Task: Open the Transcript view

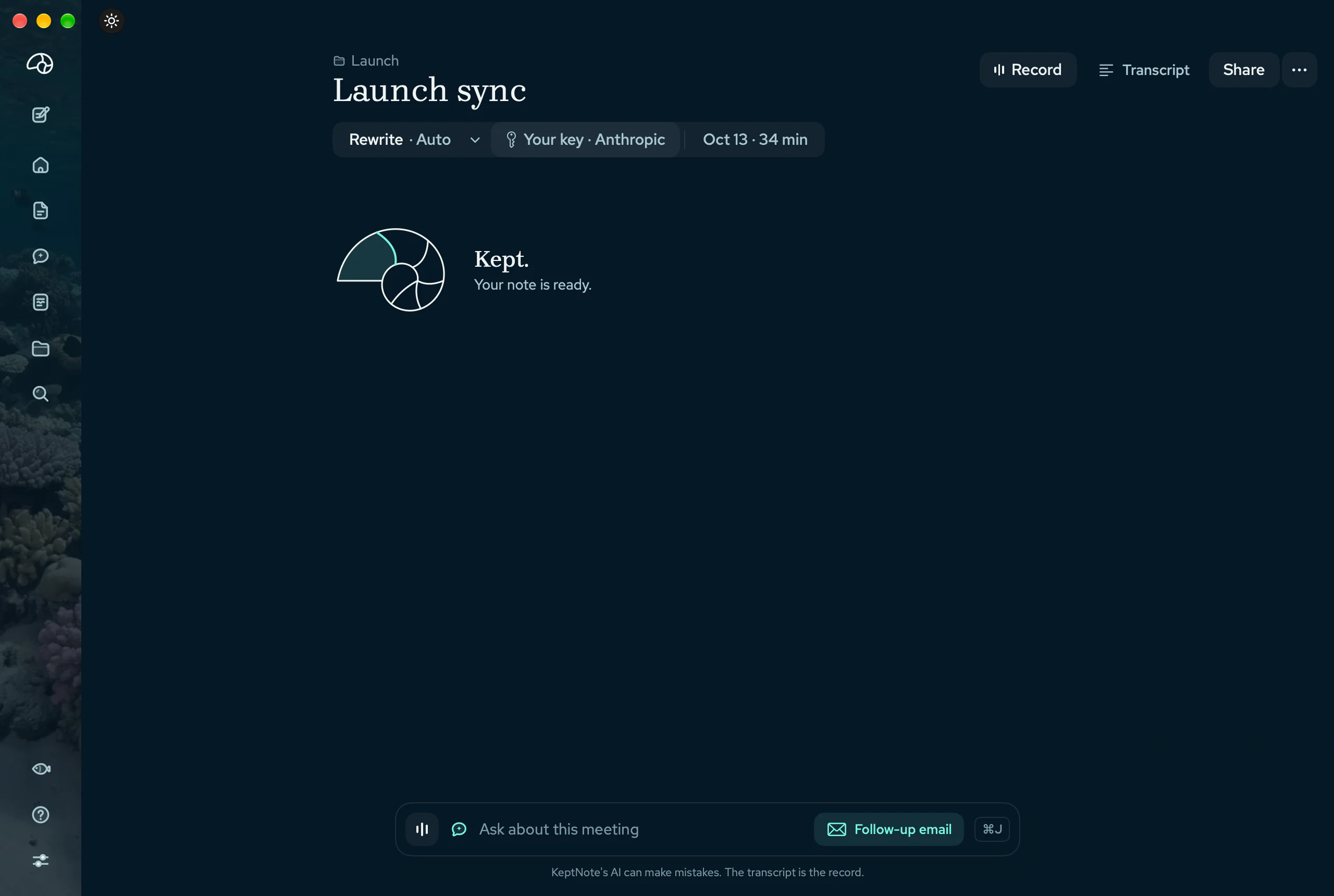Action: click(1144, 70)
